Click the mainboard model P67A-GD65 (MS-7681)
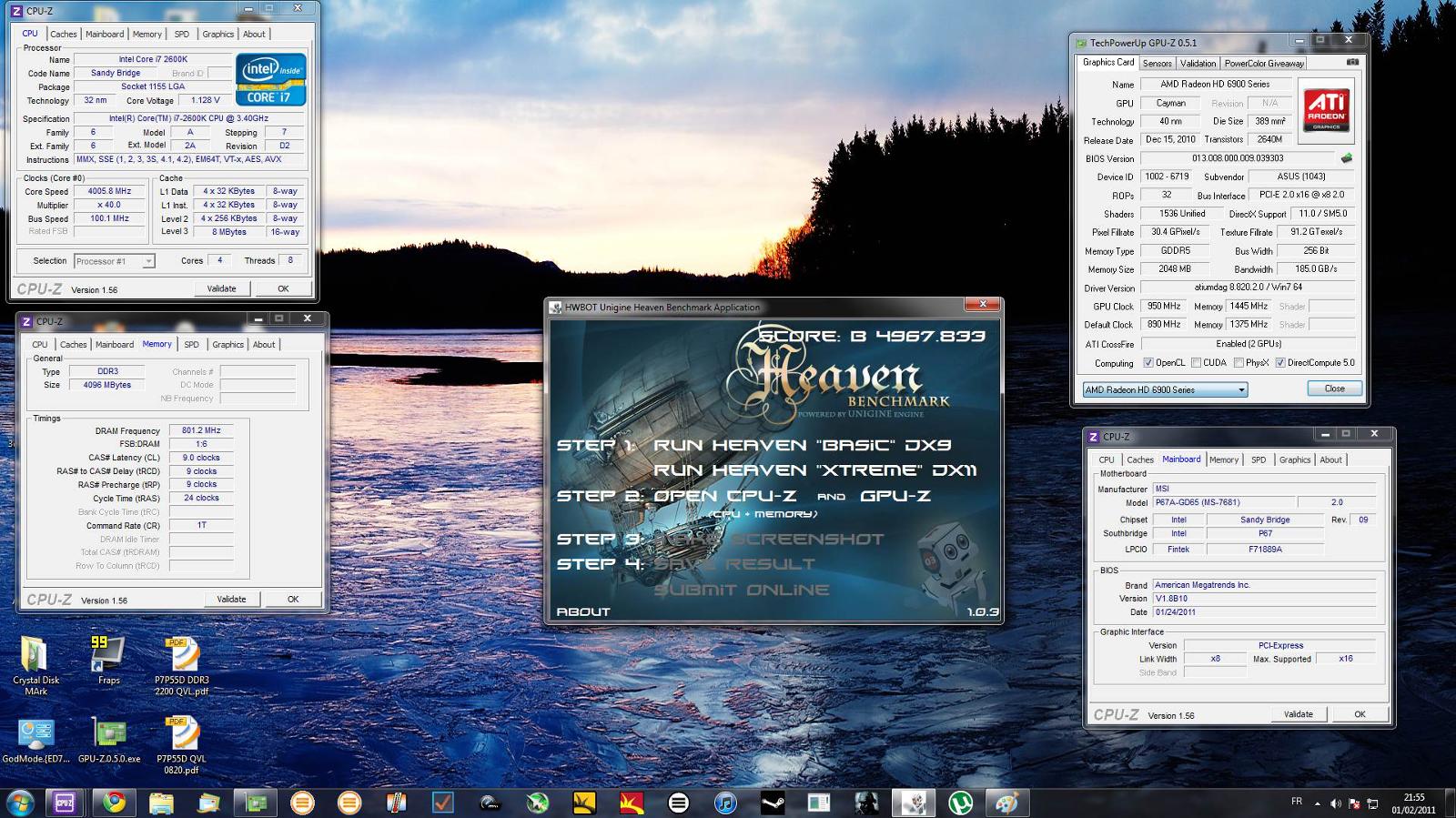The width and height of the screenshot is (1456, 818). (1224, 502)
